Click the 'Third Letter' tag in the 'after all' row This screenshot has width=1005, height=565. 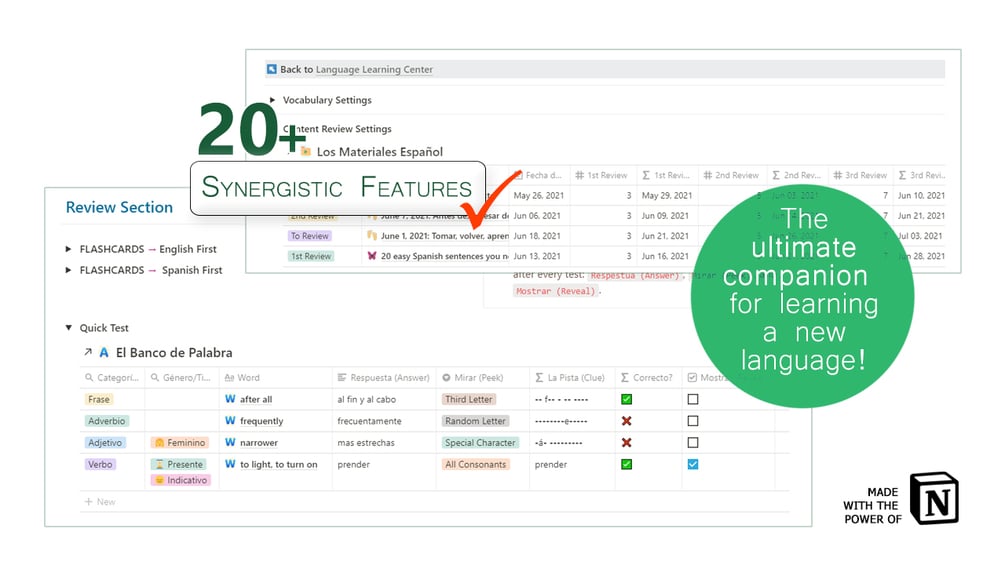[469, 399]
